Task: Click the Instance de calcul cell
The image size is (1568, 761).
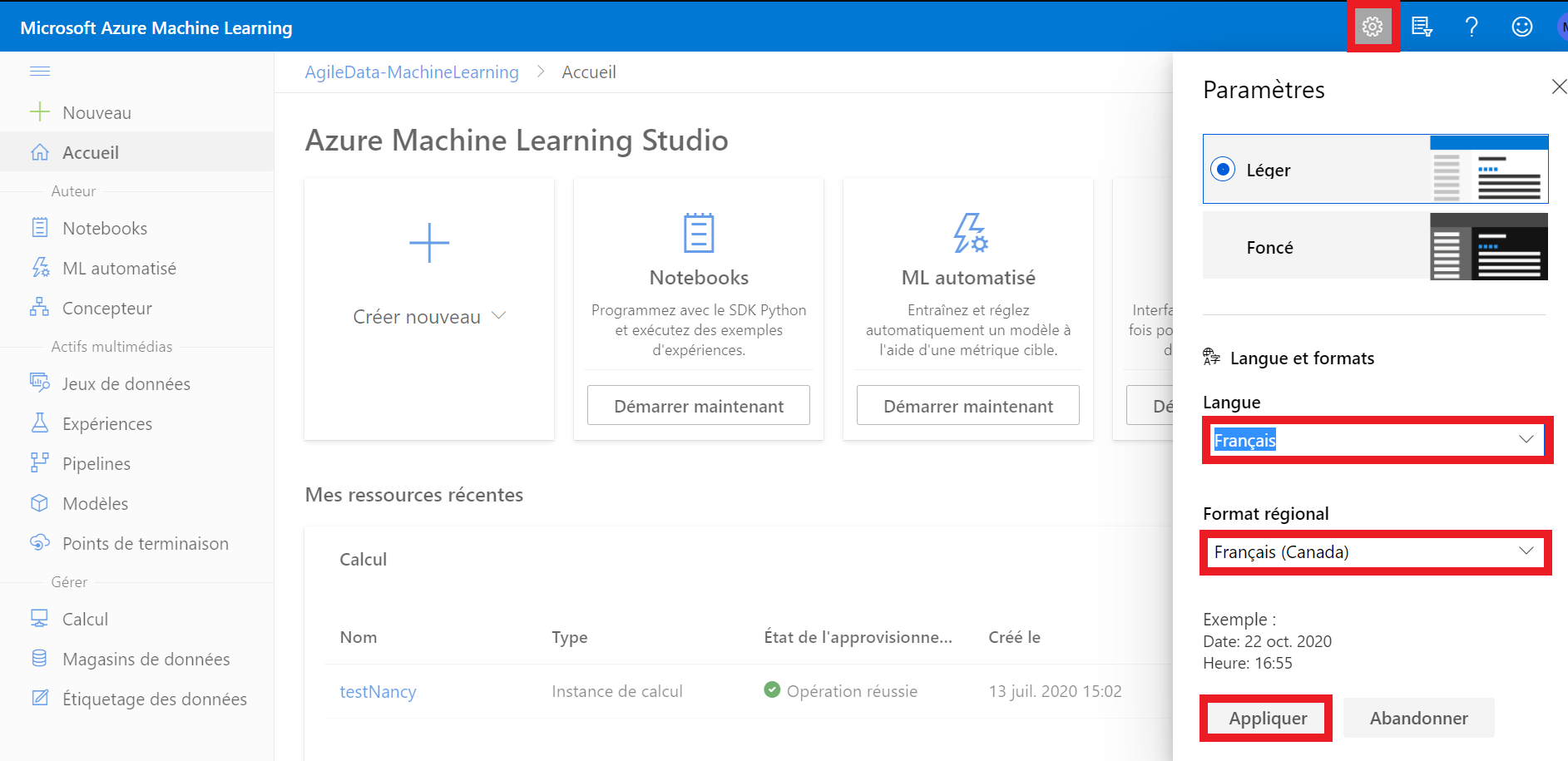Action: (617, 691)
